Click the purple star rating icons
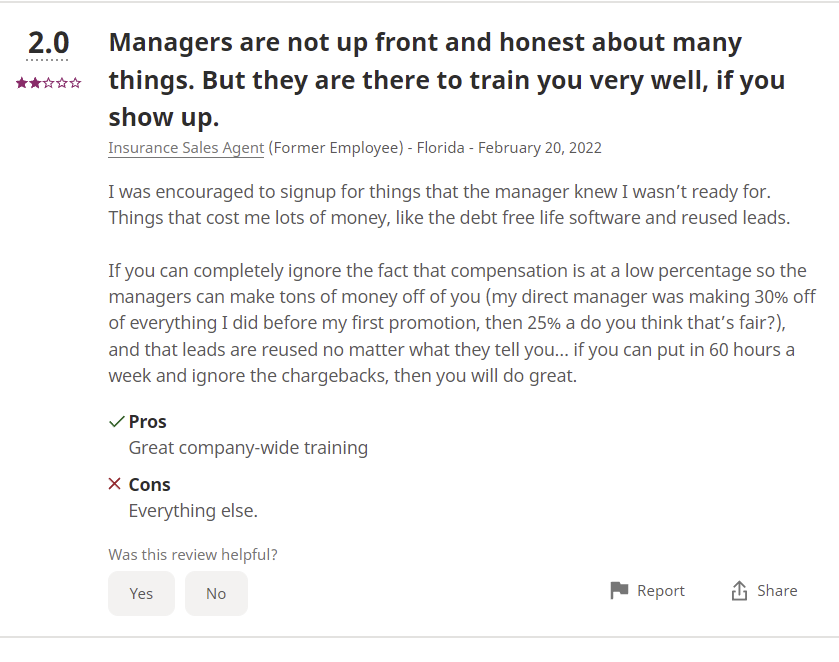The width and height of the screenshot is (839, 662). (48, 83)
